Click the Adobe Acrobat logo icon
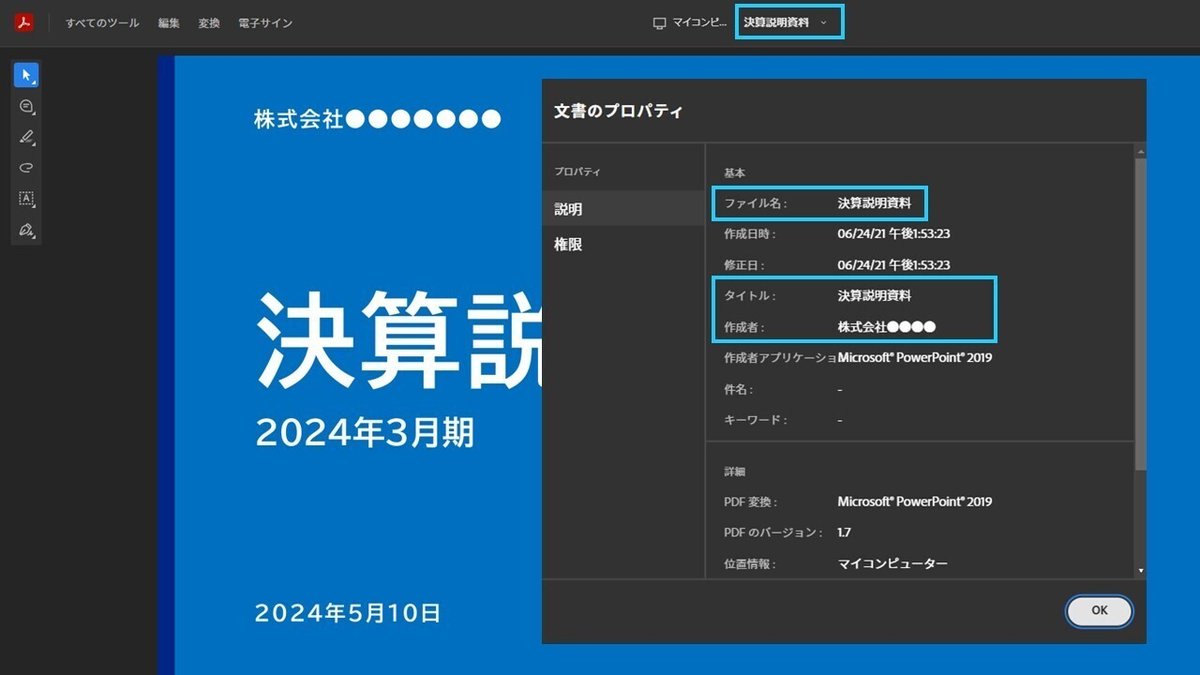 [24, 22]
